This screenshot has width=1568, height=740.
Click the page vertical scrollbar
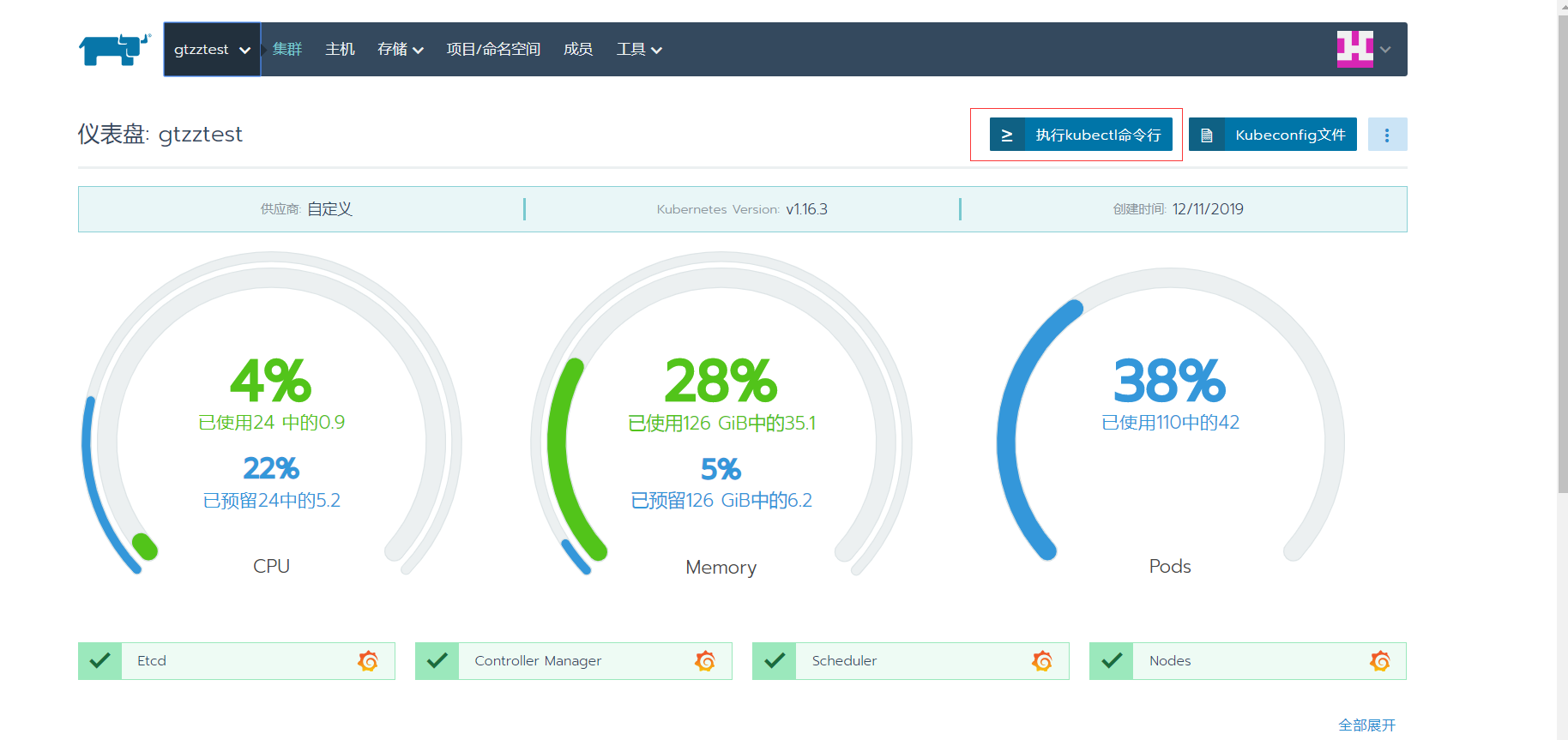(1563, 254)
